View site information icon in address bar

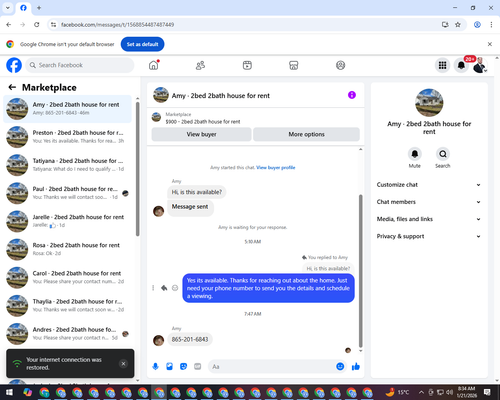(53, 25)
